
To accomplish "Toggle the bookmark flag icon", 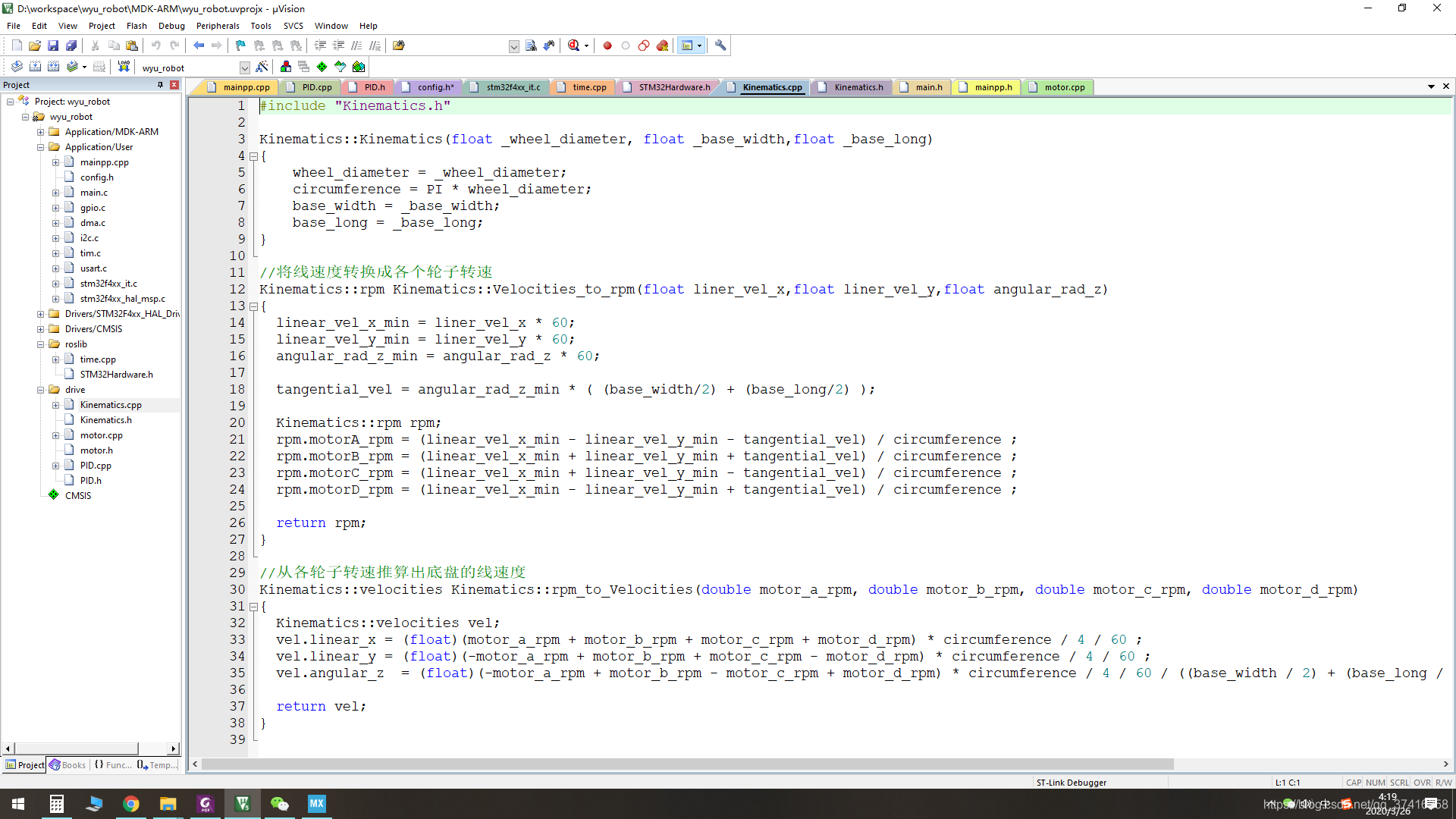I will [x=240, y=45].
